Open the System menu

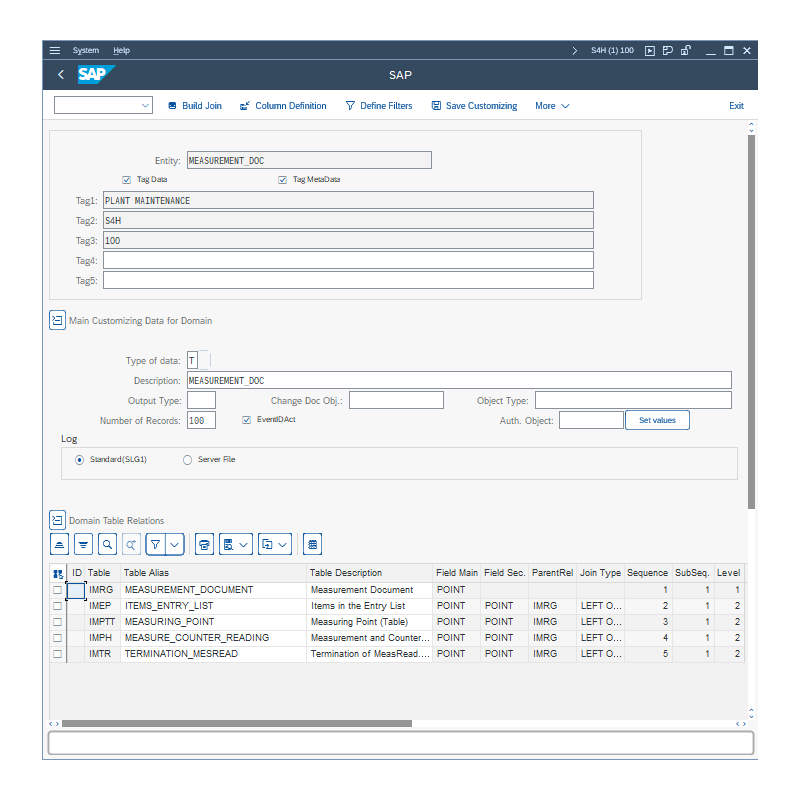(86, 50)
